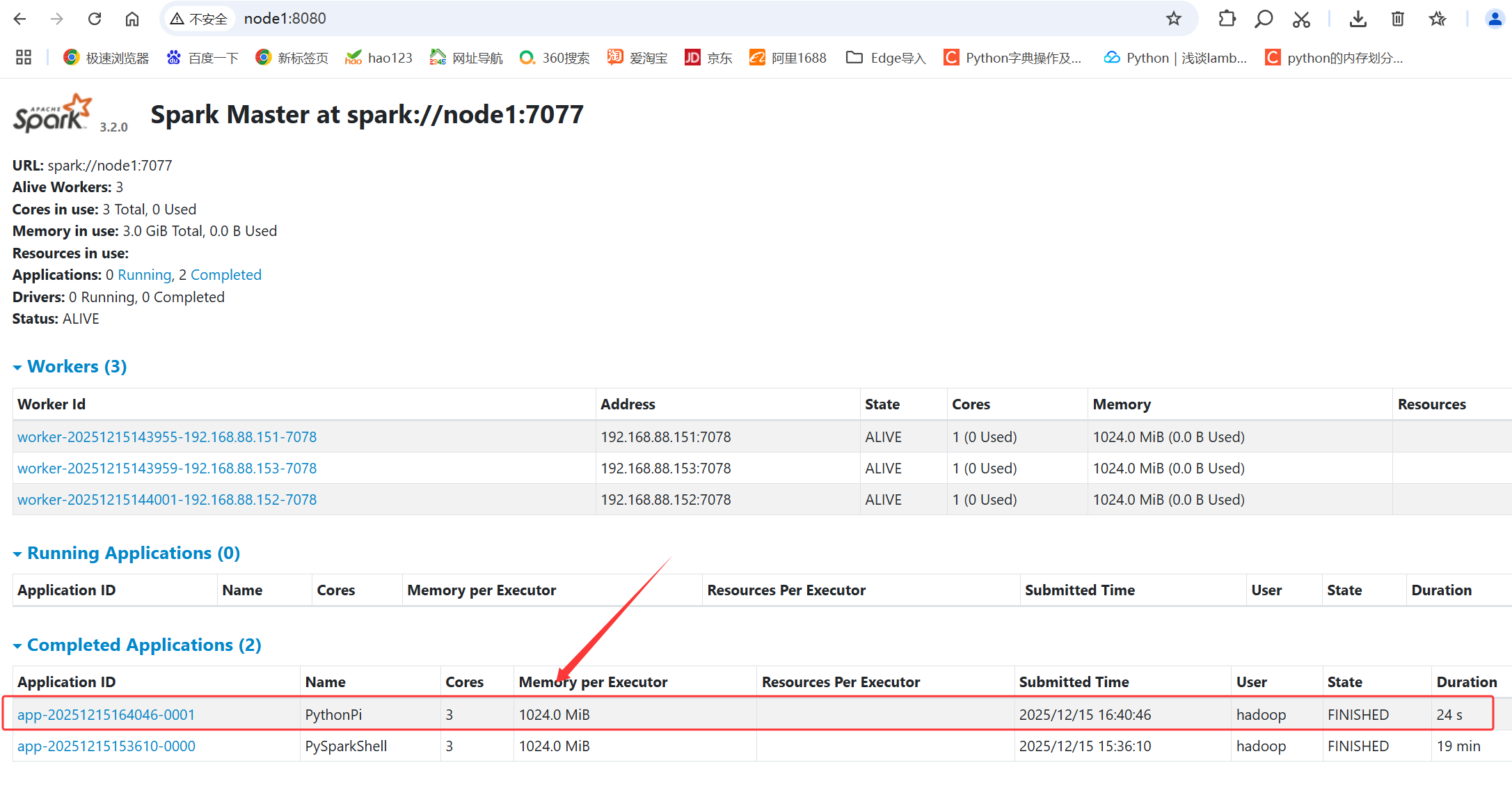Open the user profile avatar icon
This screenshot has height=786, width=1512.
point(1494,19)
